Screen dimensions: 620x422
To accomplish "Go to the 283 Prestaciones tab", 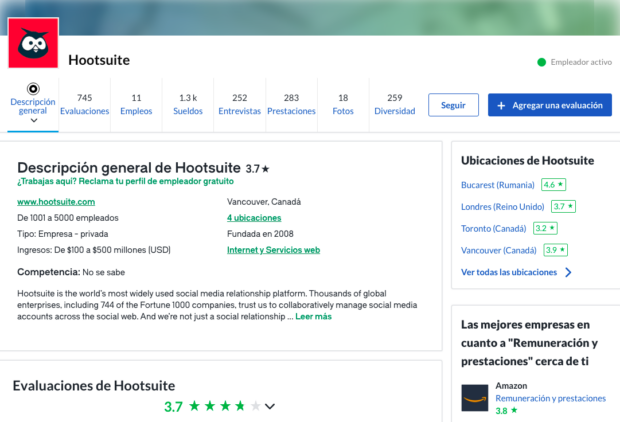I will tap(291, 104).
